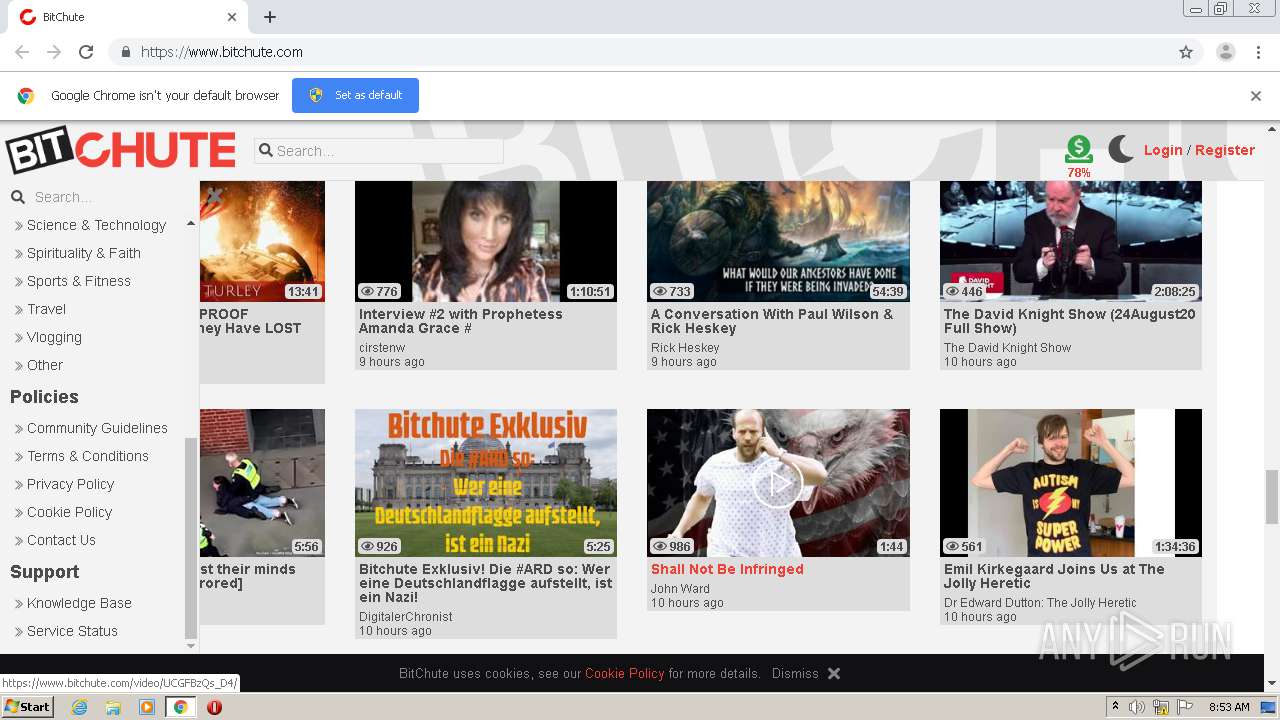Click the browser address bar
Screen dimensions: 1280x720
tap(640, 52)
